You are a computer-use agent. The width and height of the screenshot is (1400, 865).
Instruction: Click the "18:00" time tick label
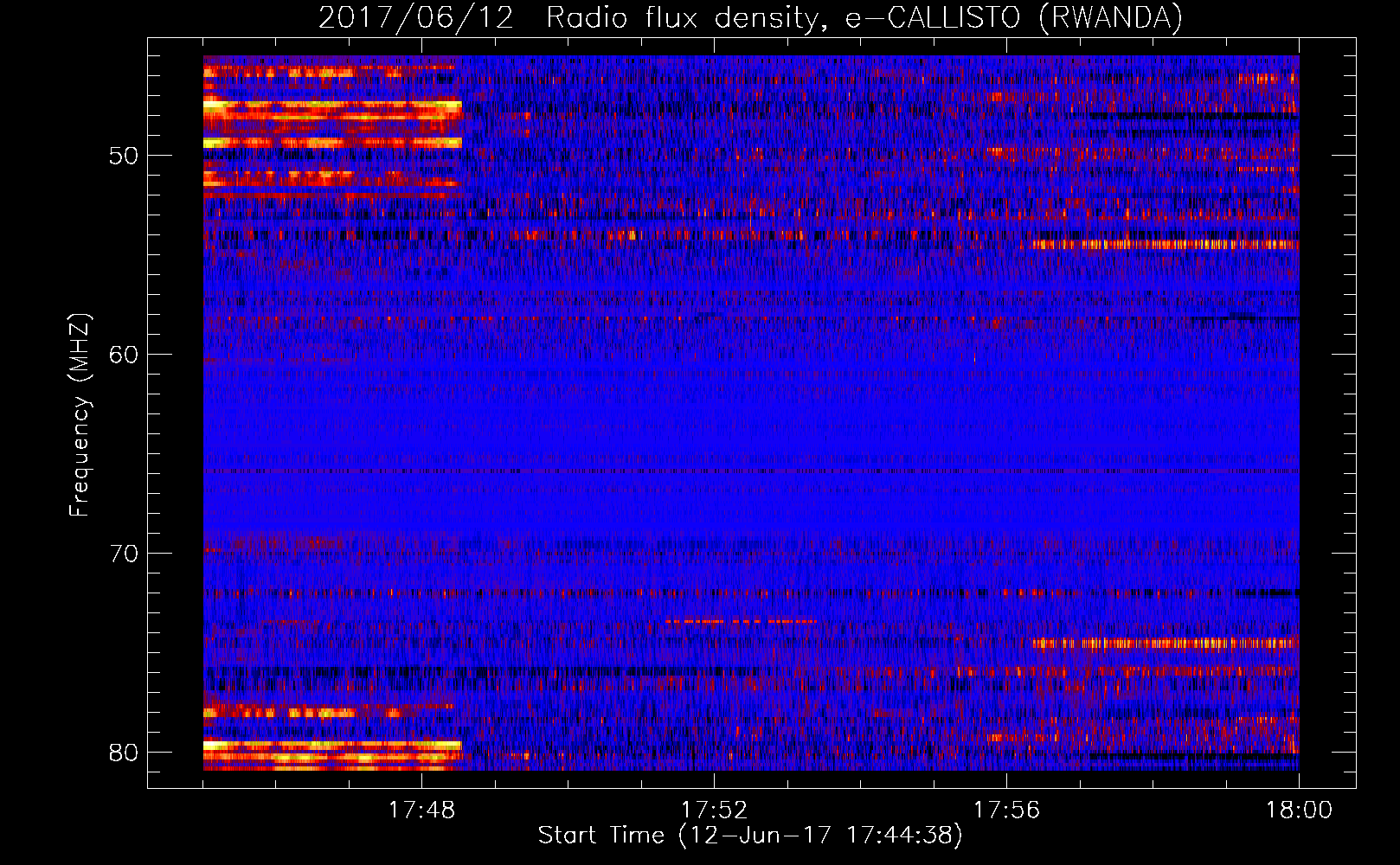tap(1299, 811)
